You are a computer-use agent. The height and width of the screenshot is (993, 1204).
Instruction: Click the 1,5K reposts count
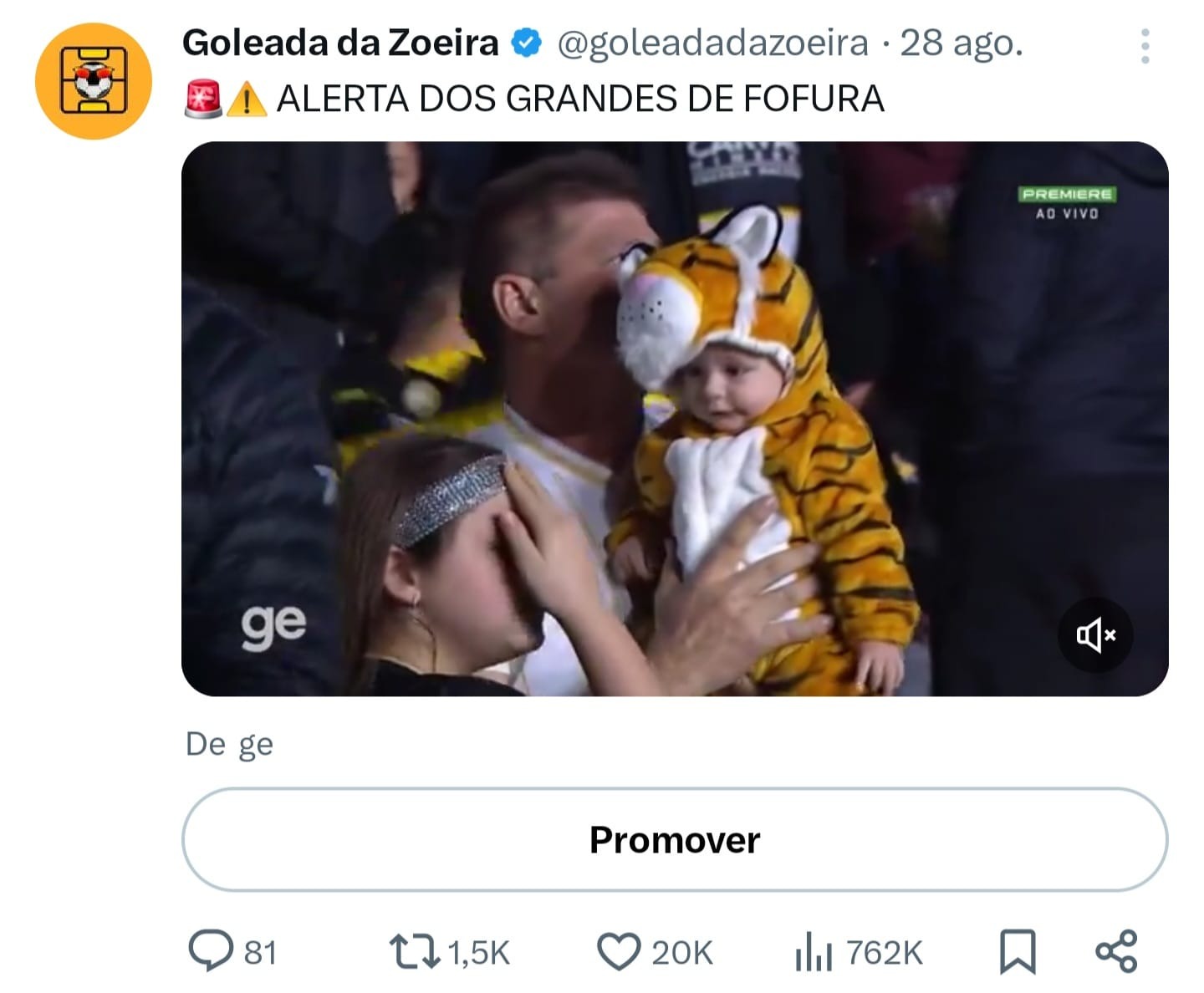479,953
